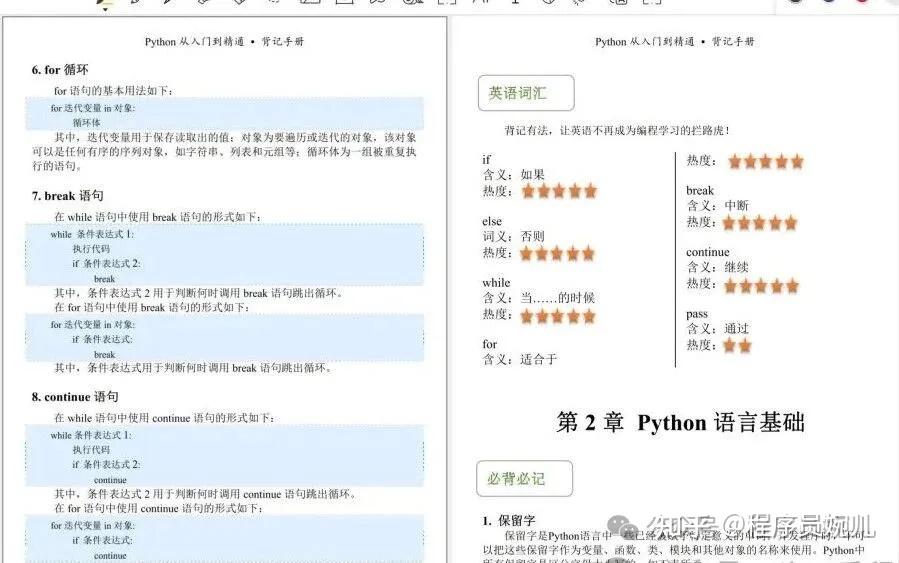The height and width of the screenshot is (563, 899).
Task: Click the vocabulary word "for" in word list
Action: pos(489,344)
